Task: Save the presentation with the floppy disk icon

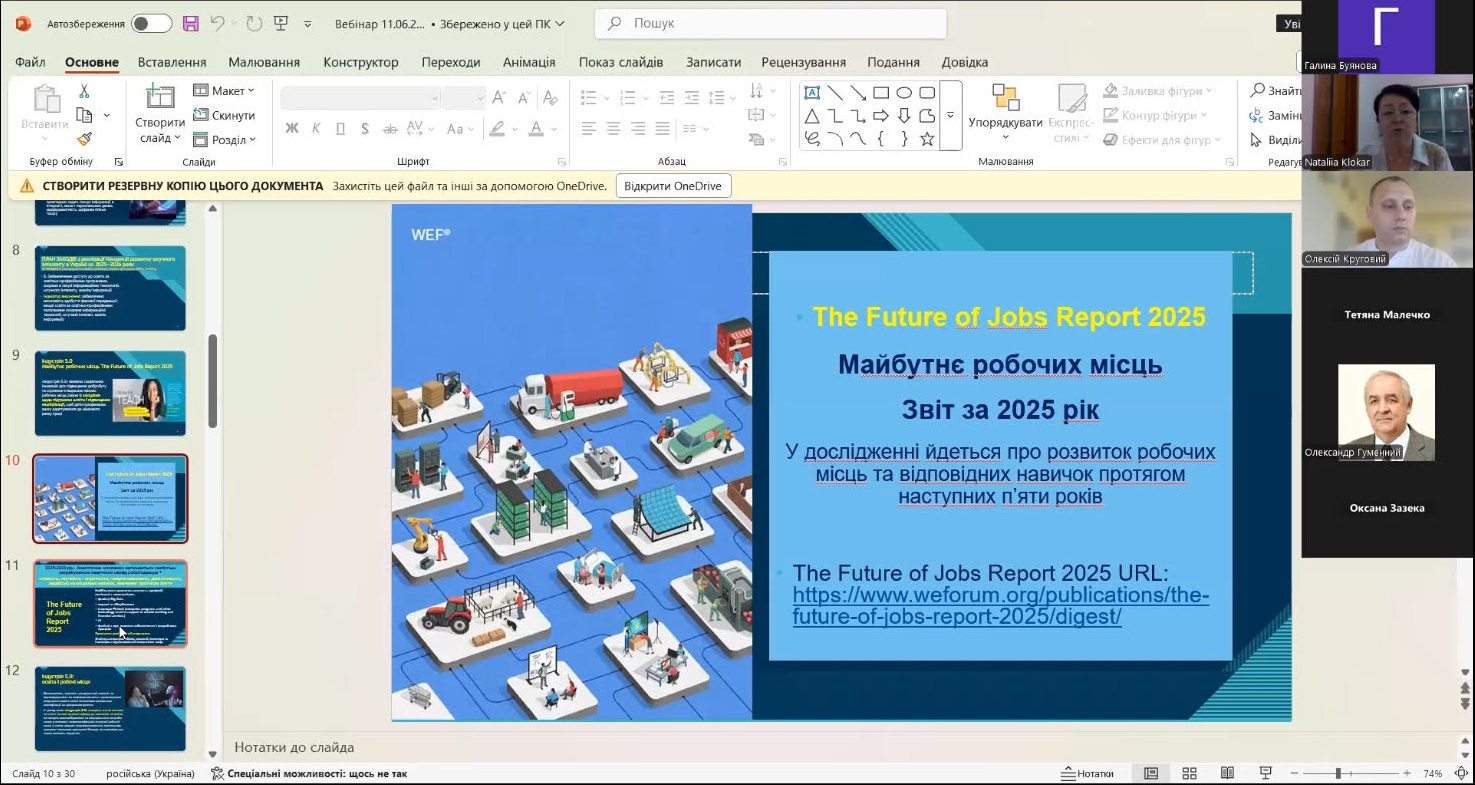Action: [x=191, y=23]
